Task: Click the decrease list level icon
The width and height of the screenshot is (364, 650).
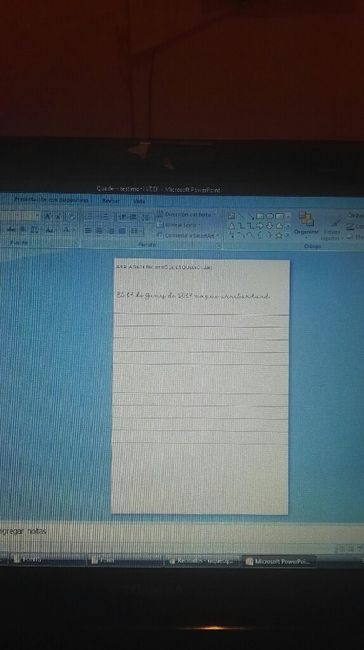Action: [123, 217]
